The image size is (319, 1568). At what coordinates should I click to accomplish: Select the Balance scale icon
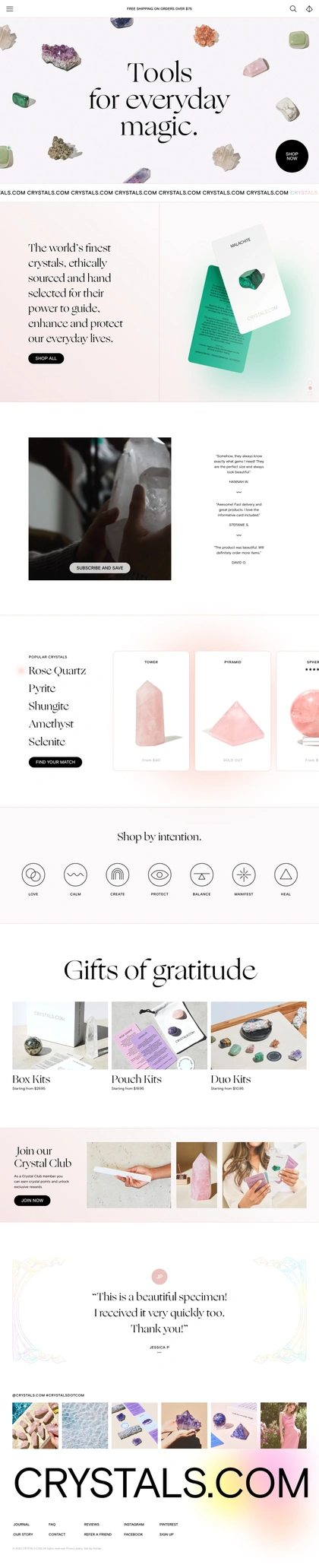[201, 874]
